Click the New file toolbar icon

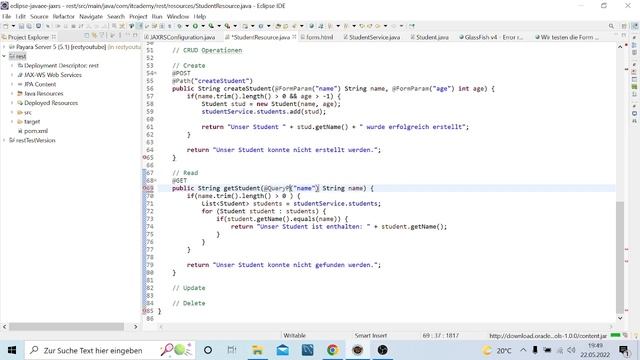(x=6, y=26)
